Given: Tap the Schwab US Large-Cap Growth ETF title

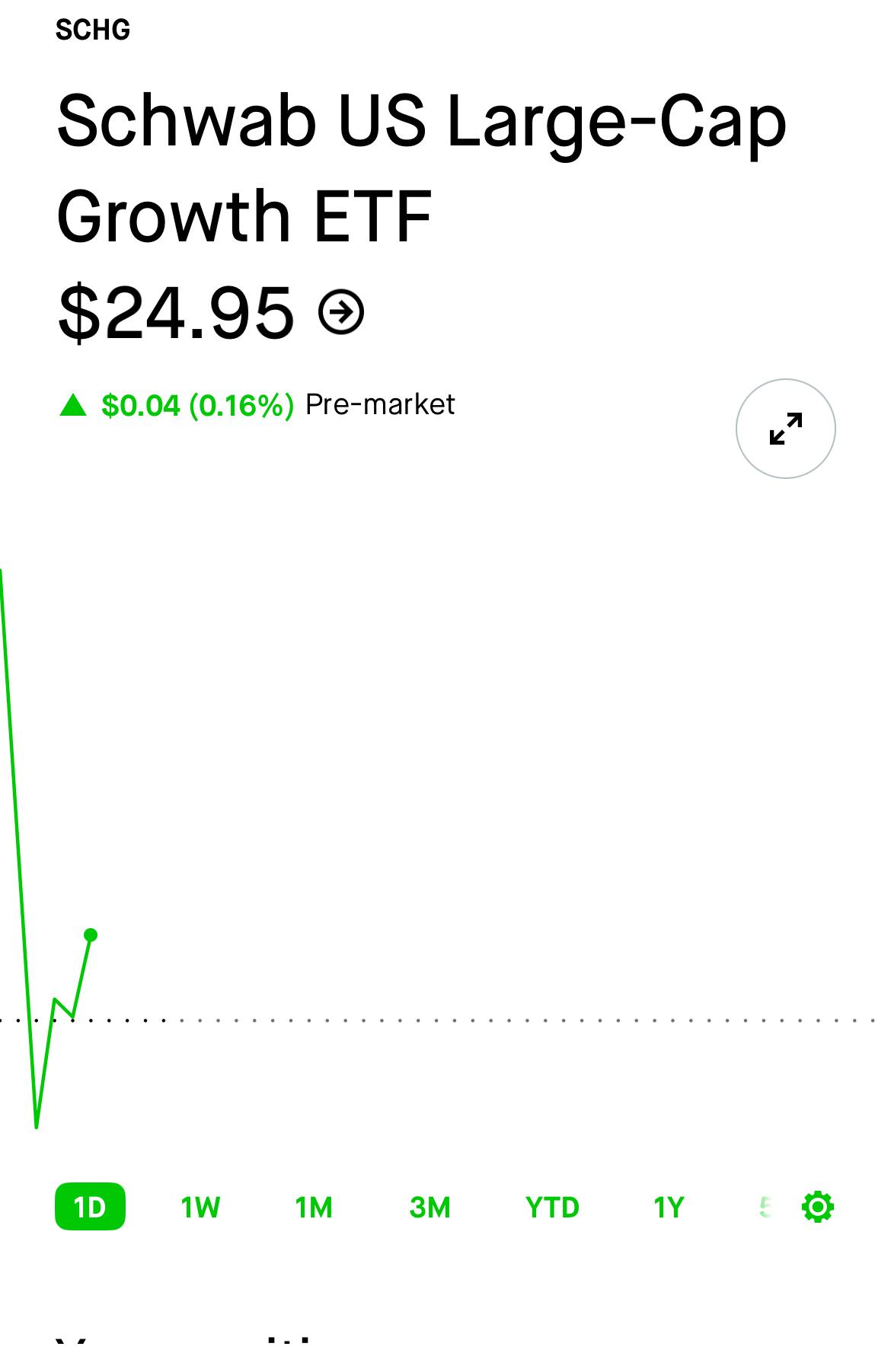Looking at the screenshot, I should click(421, 168).
